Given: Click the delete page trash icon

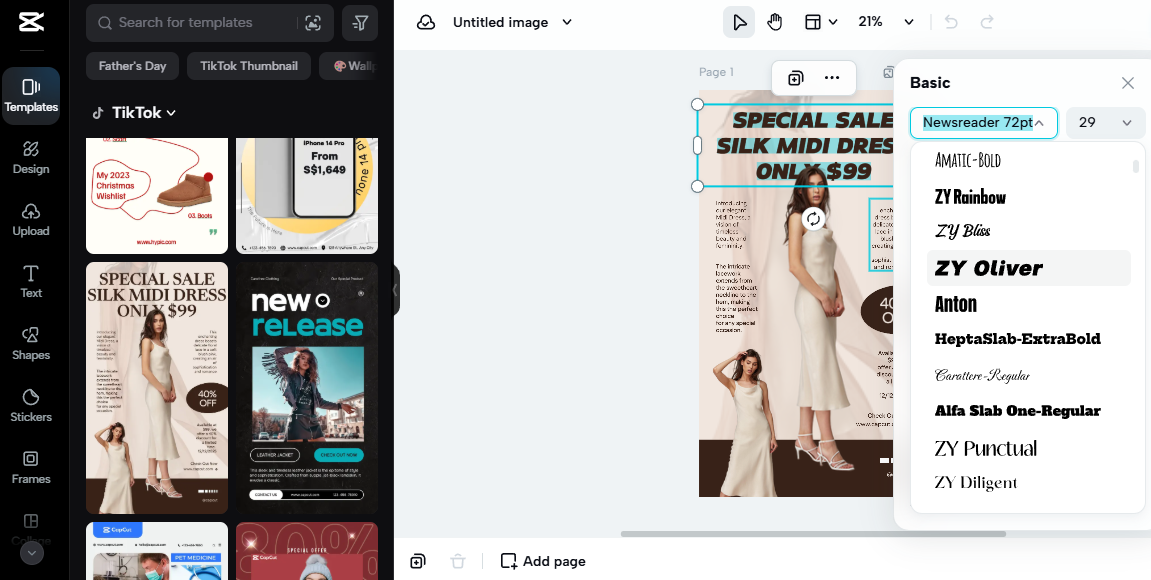Looking at the screenshot, I should click(x=458, y=562).
